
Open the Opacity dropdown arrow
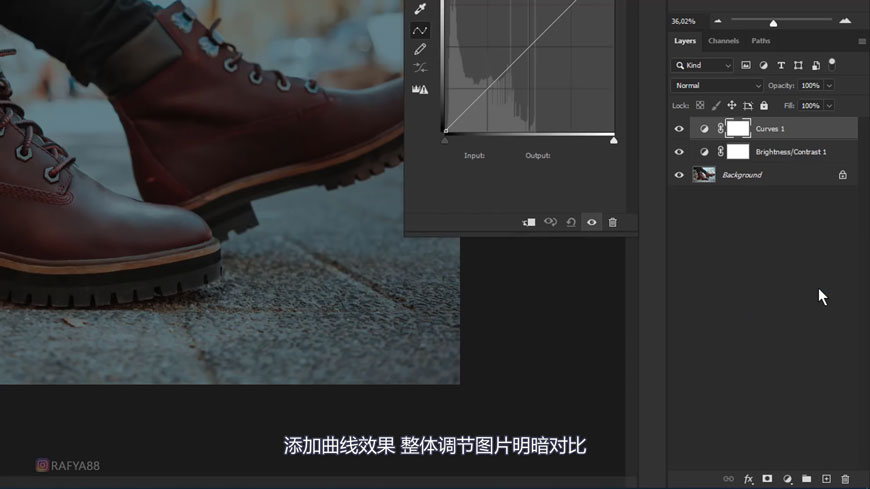point(829,85)
